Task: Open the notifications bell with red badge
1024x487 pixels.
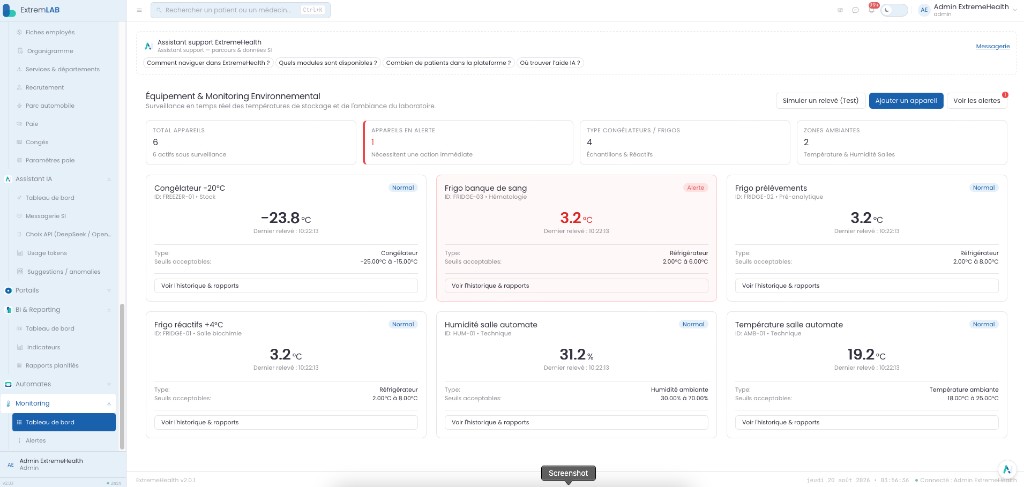Action: (x=871, y=10)
